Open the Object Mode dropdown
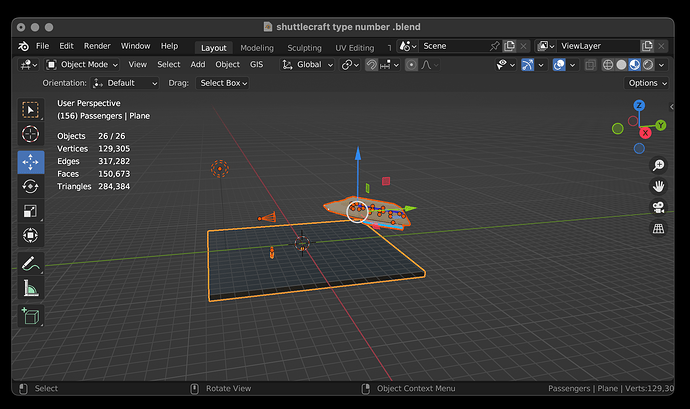 click(82, 65)
